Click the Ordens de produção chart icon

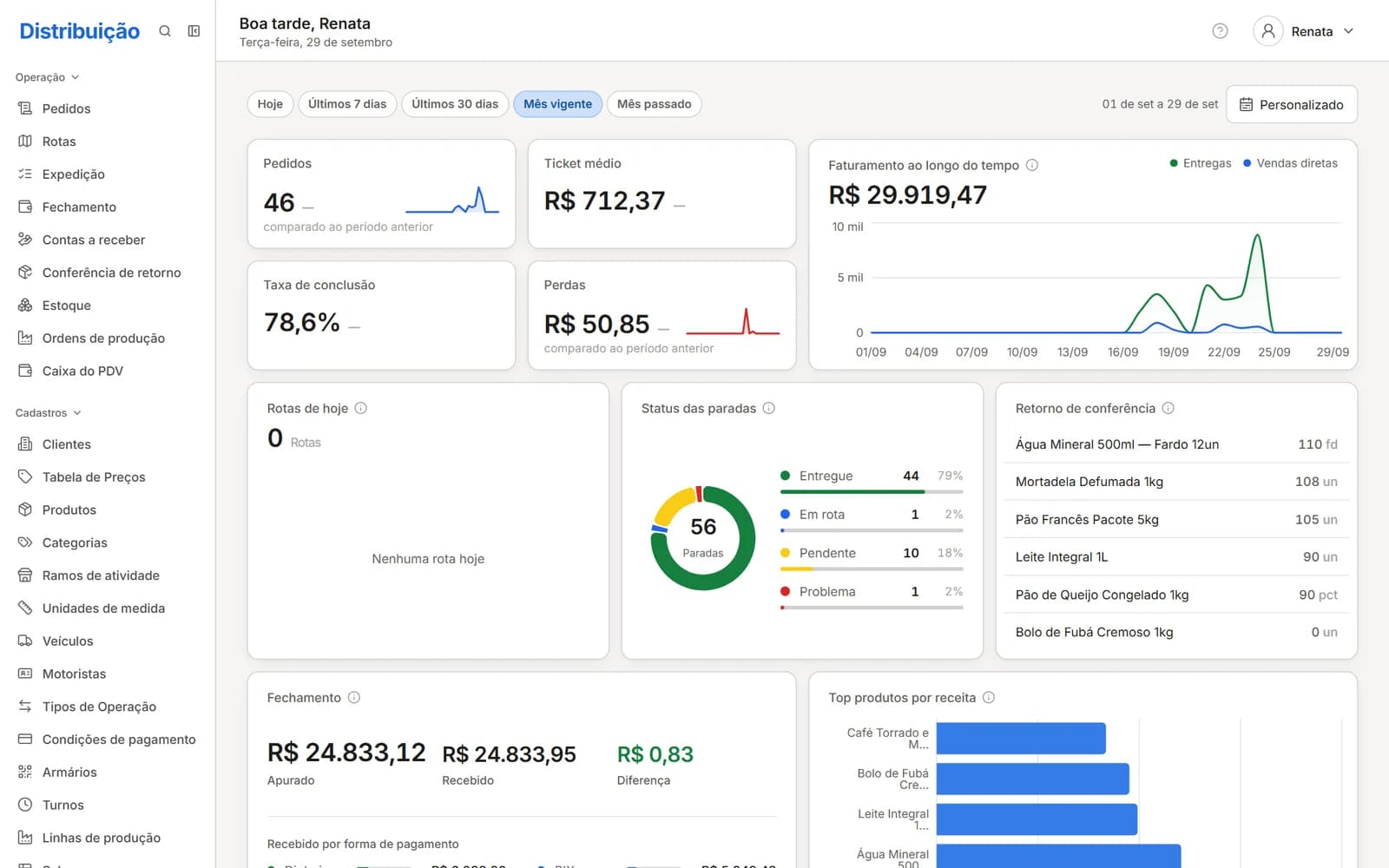click(25, 339)
